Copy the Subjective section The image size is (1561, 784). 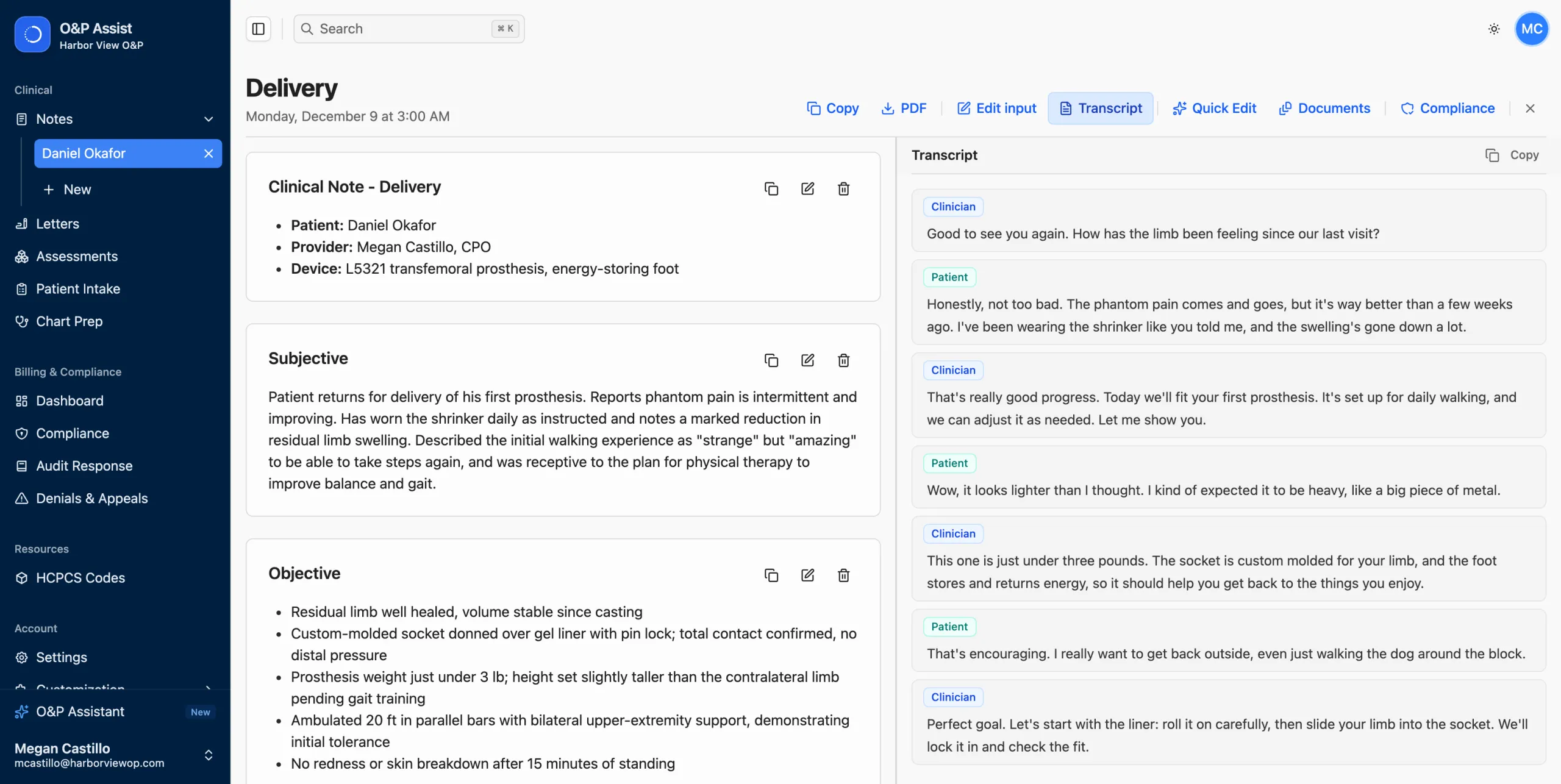click(x=771, y=360)
